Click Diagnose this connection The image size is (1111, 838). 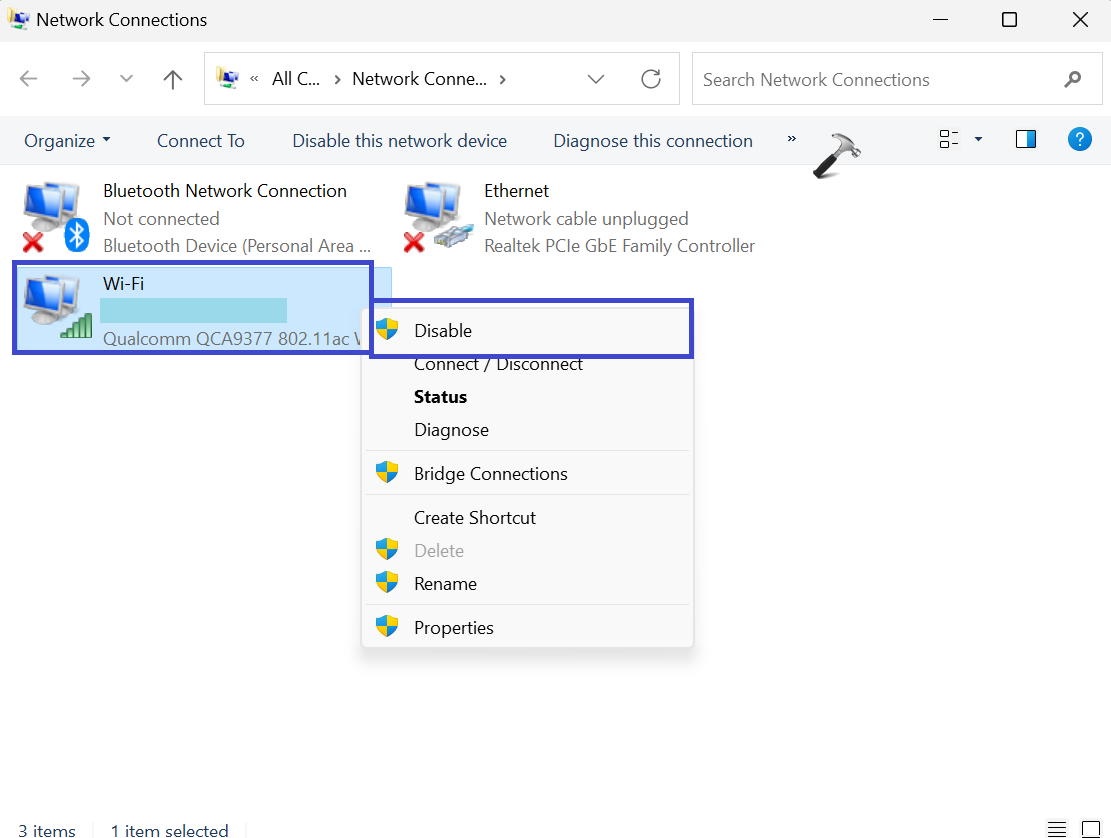point(653,141)
